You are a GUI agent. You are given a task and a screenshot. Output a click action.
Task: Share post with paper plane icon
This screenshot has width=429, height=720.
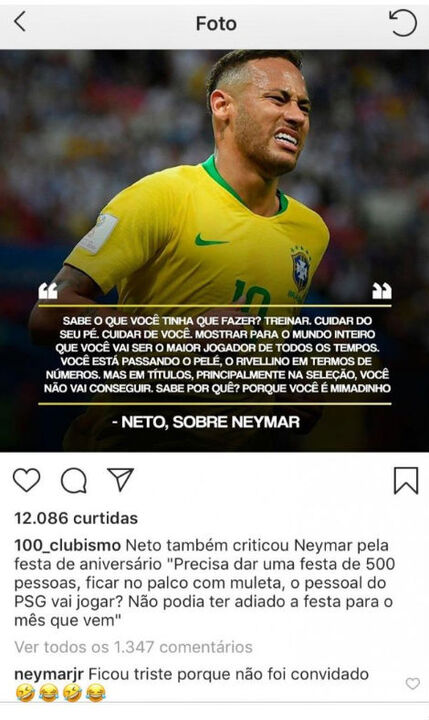(120, 479)
